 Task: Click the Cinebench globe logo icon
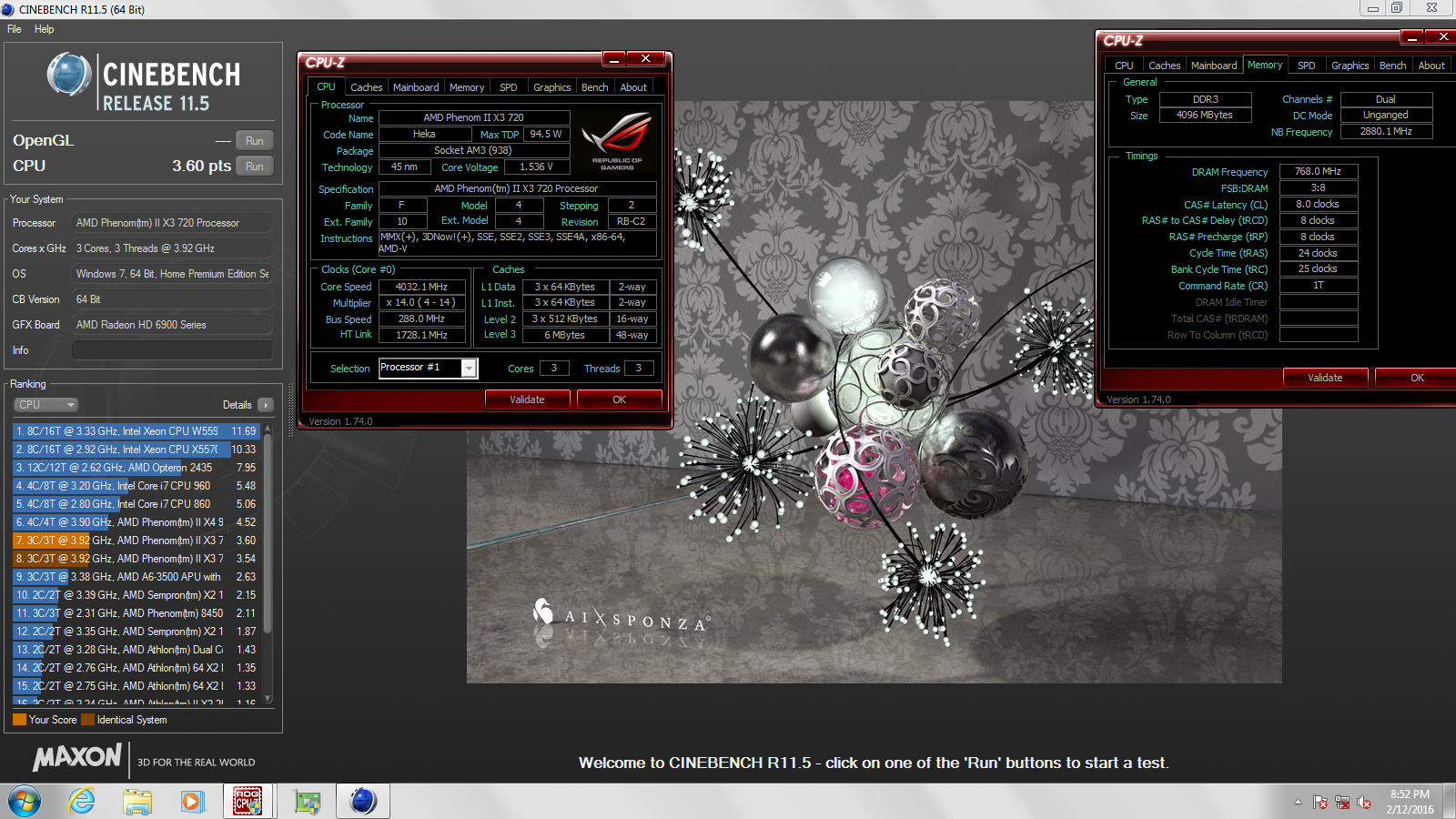tap(69, 75)
